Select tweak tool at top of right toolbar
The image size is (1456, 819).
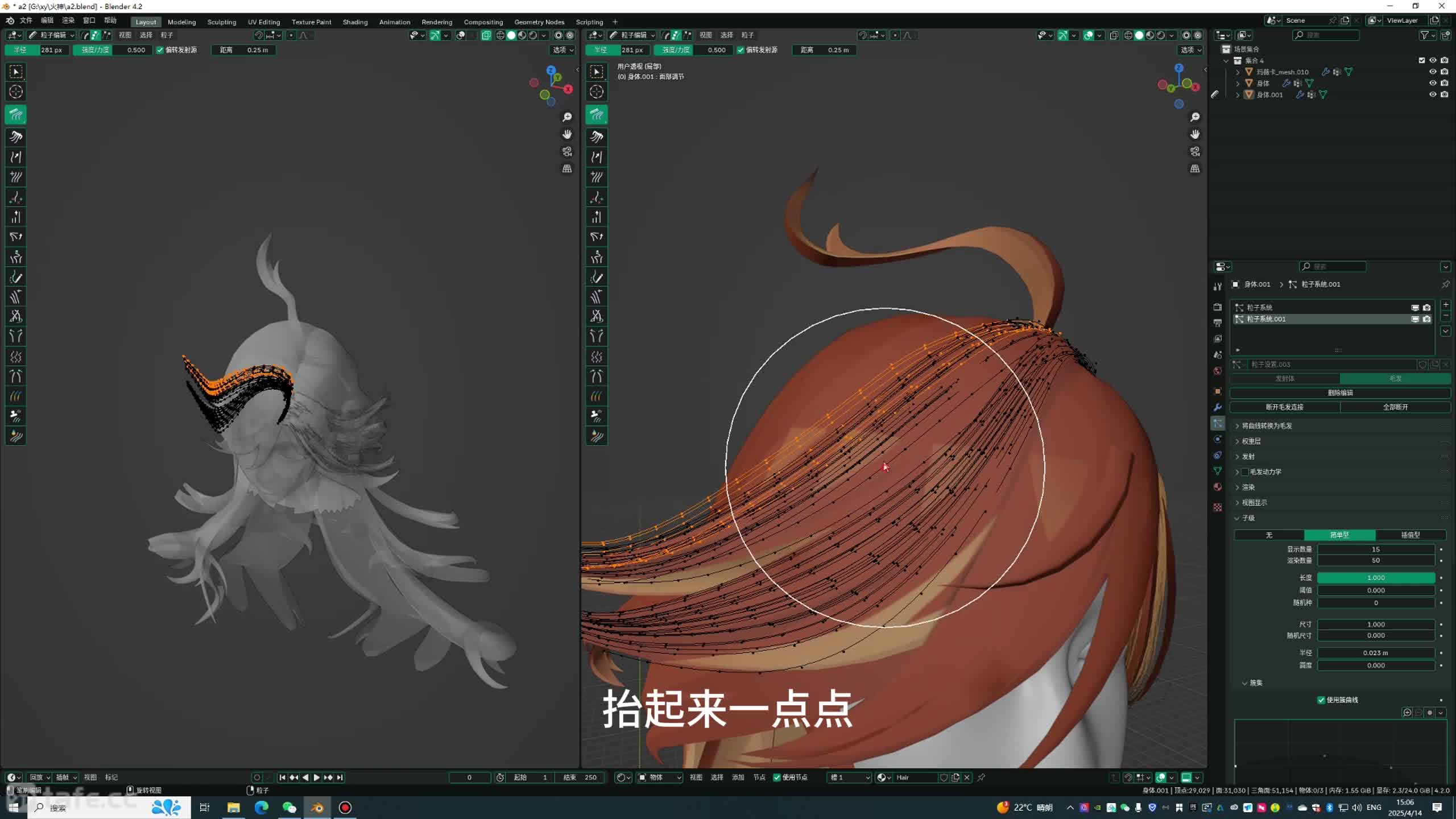click(597, 72)
